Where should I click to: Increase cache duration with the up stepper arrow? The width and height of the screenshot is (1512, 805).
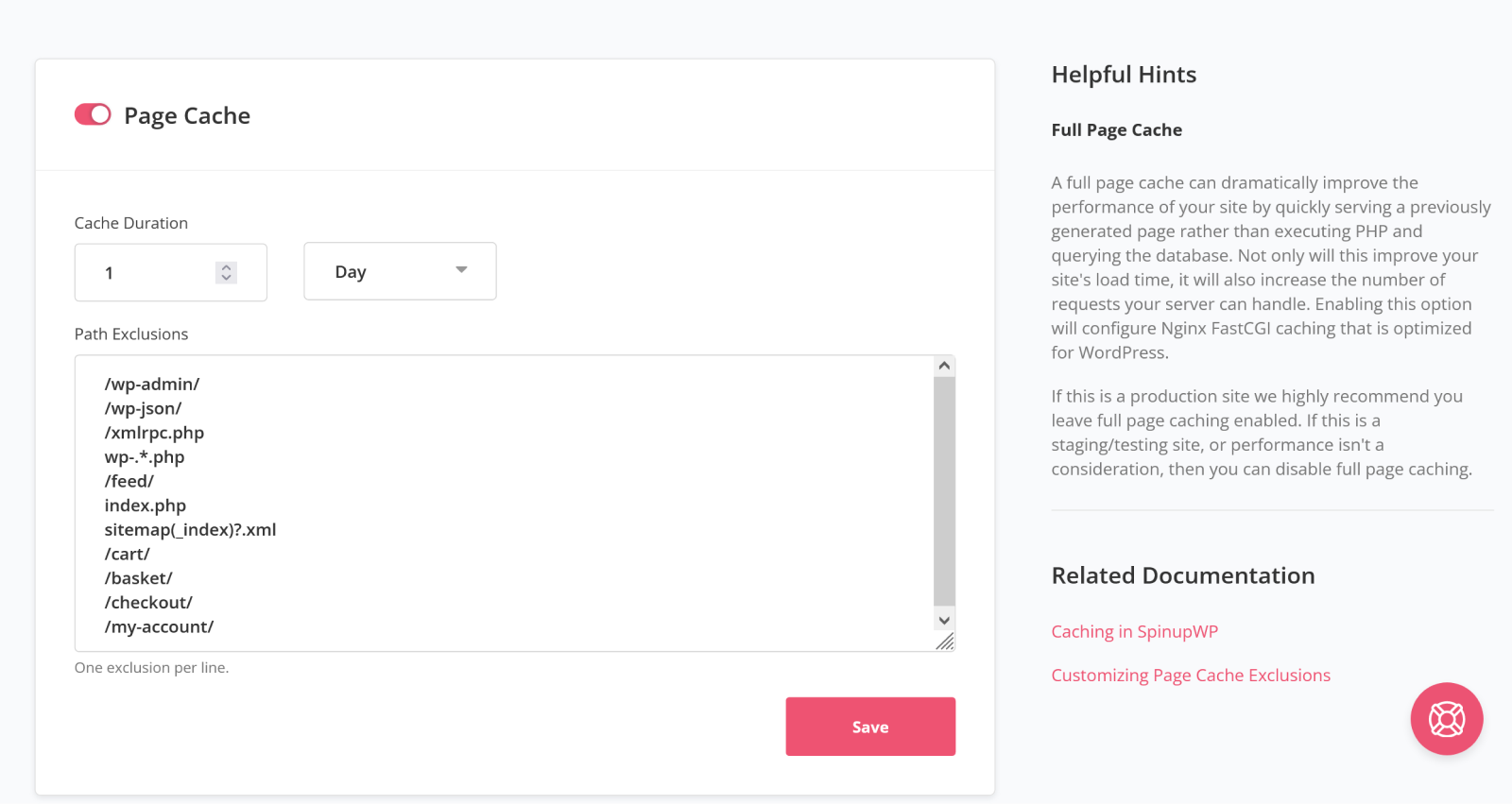(x=226, y=266)
